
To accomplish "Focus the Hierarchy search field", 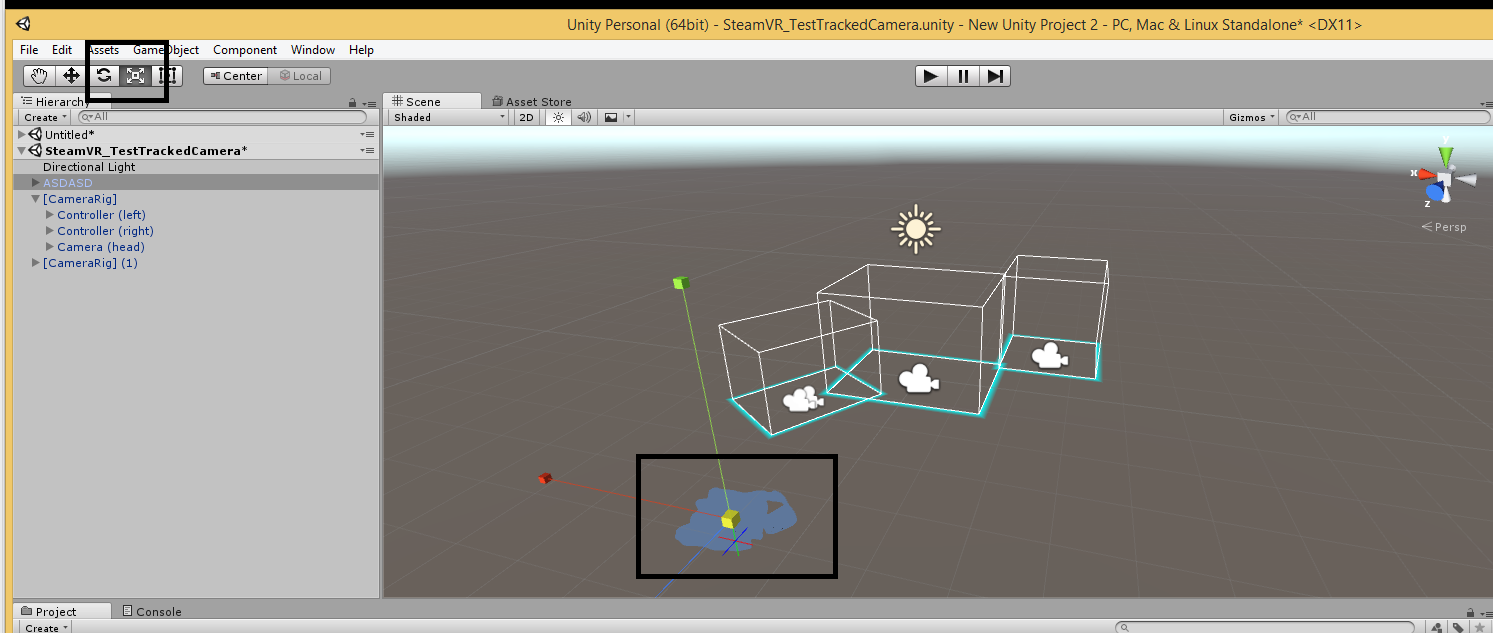I will pyautogui.click(x=220, y=117).
